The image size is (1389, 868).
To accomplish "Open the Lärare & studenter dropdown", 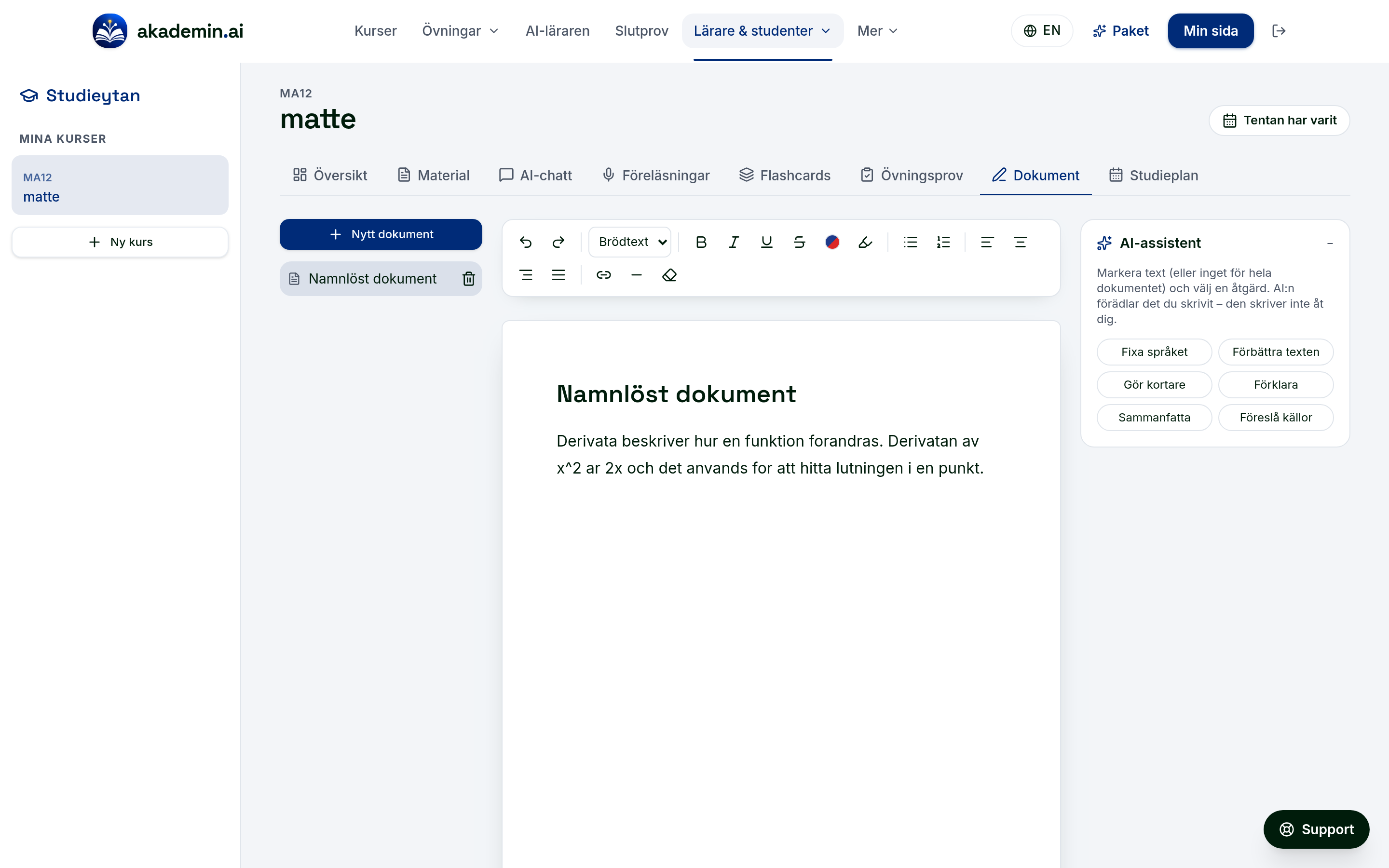I will pyautogui.click(x=762, y=31).
